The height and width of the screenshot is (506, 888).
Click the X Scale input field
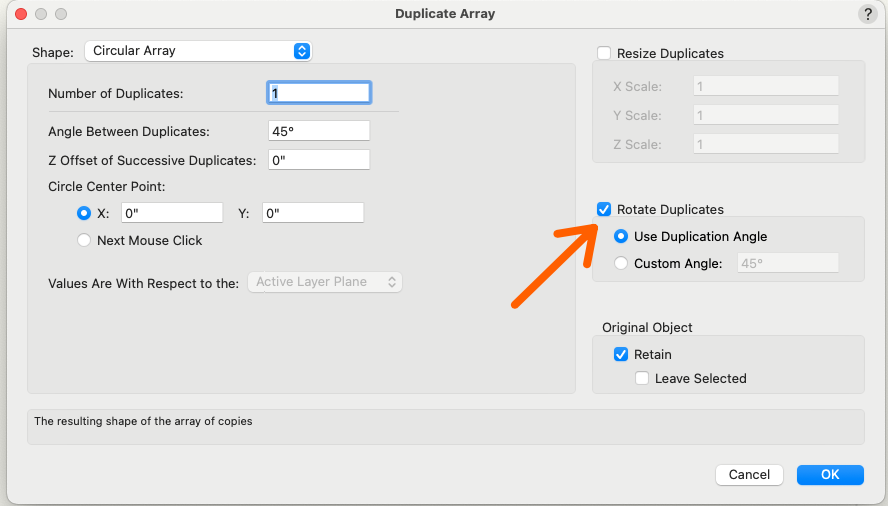(x=765, y=87)
